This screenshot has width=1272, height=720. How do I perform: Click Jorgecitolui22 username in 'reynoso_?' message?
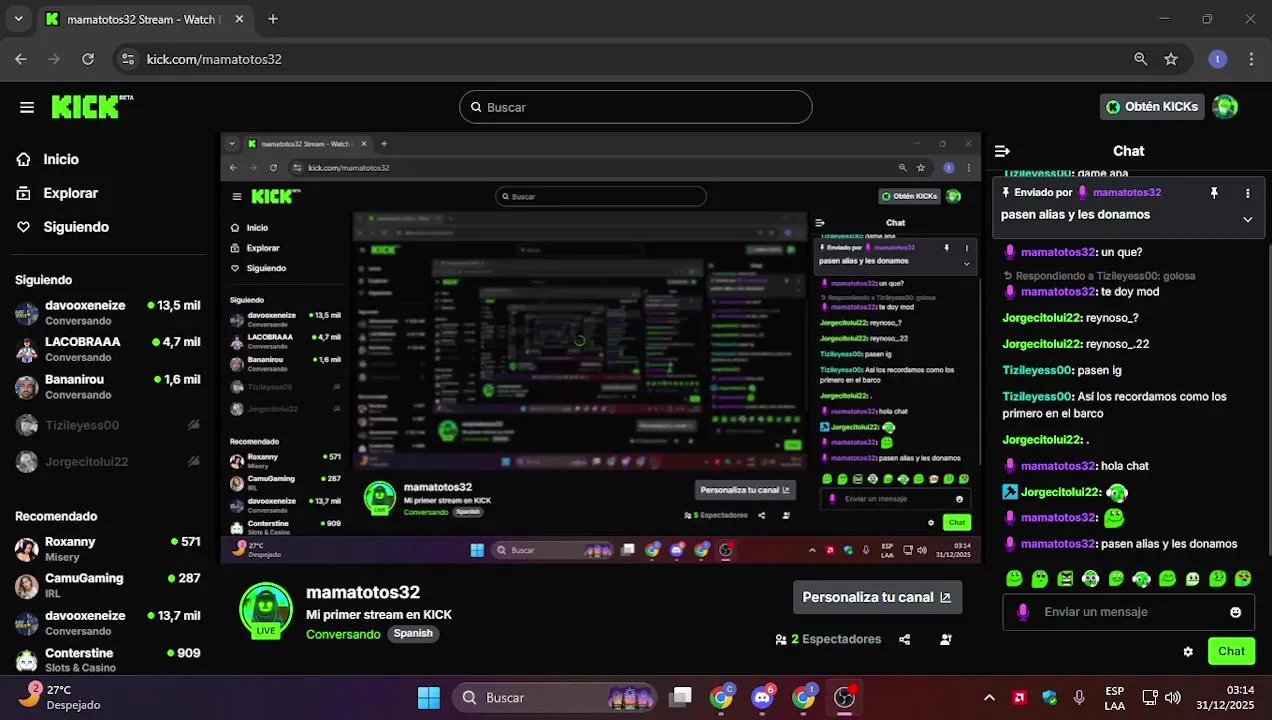click(1042, 318)
